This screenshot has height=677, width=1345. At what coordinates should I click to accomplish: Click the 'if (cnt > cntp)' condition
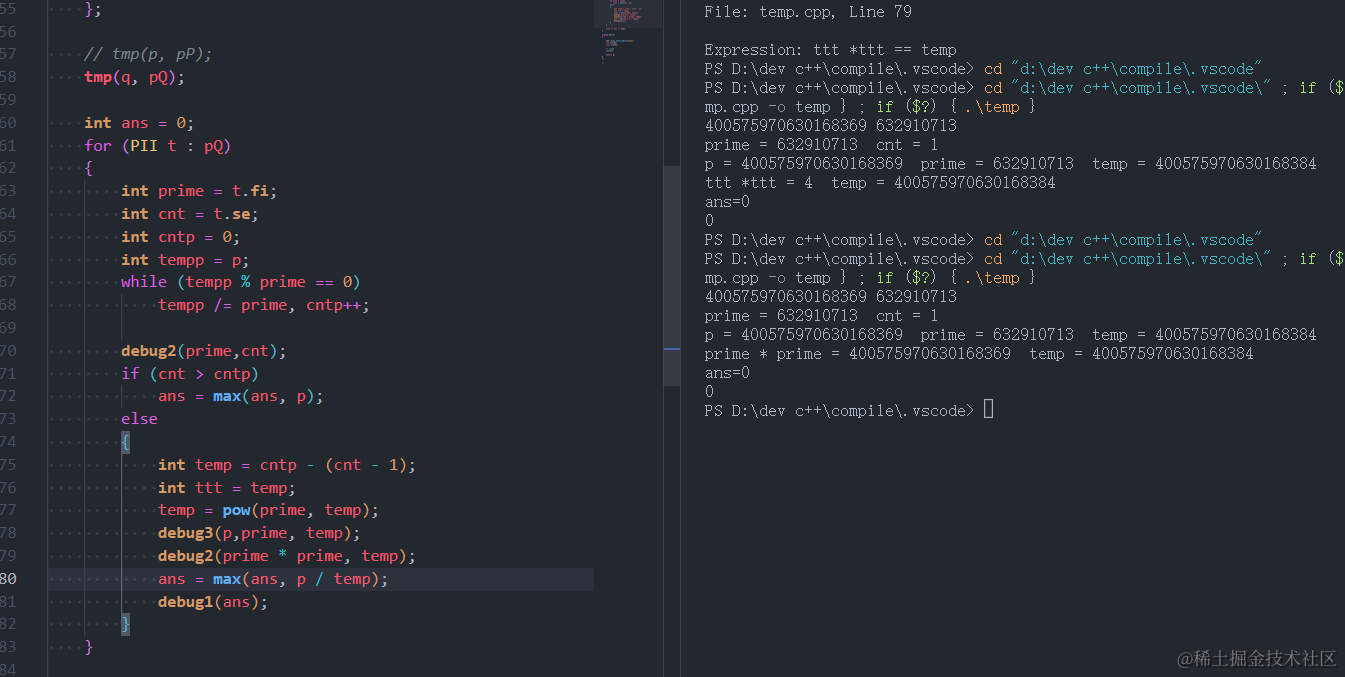(x=190, y=373)
